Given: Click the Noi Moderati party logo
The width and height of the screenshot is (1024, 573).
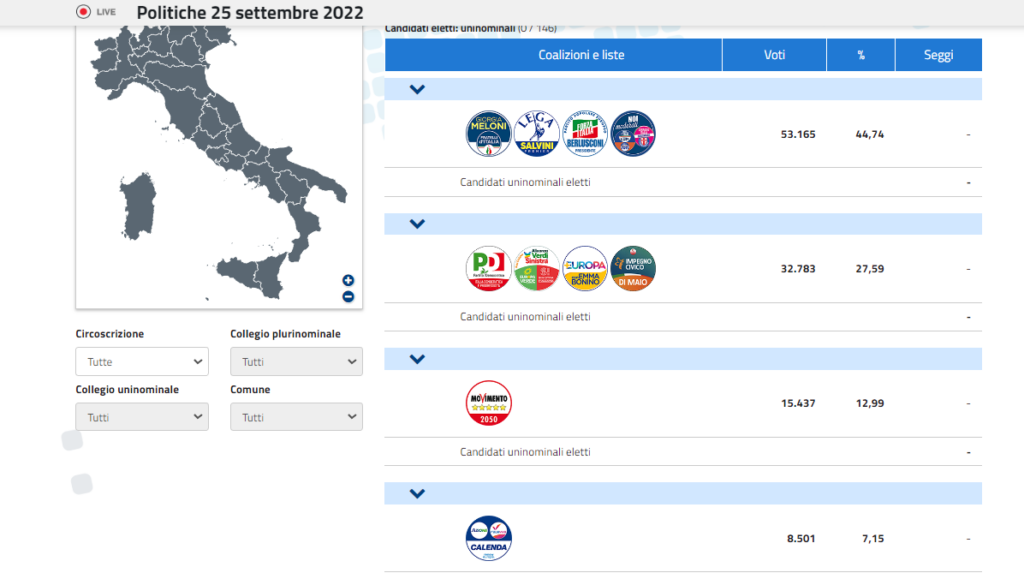Looking at the screenshot, I should tap(633, 133).
